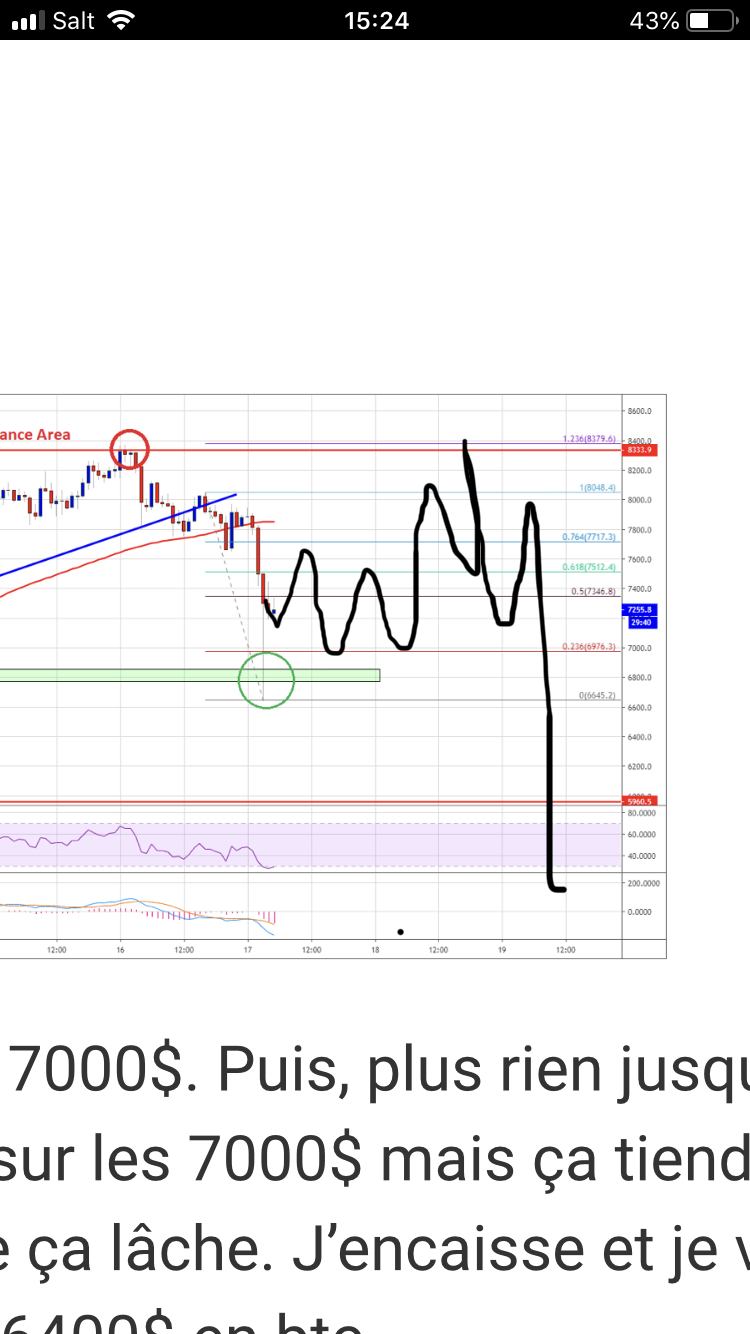The height and width of the screenshot is (1334, 750).
Task: Tap the blue 7255.8 current price tag
Action: [x=638, y=609]
